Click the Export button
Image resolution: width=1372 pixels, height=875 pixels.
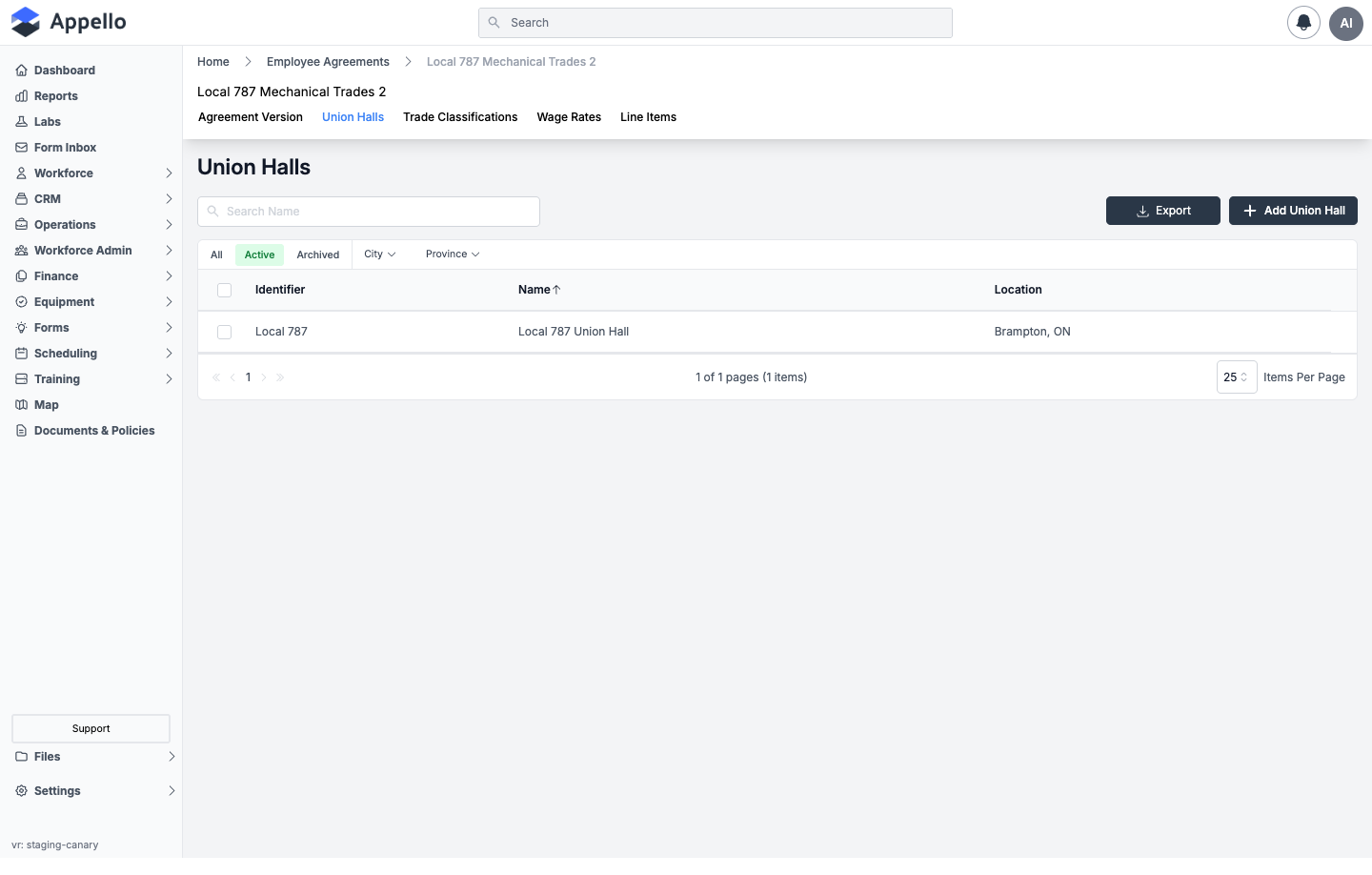click(x=1162, y=211)
